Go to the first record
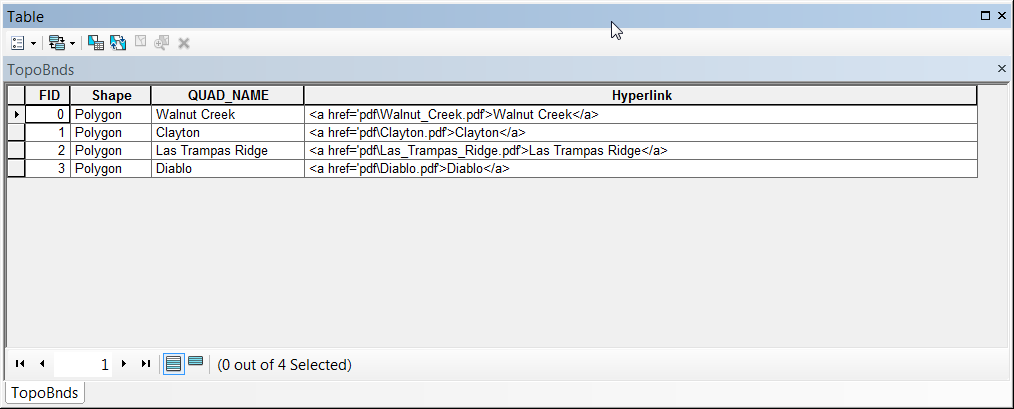 [x=20, y=364]
